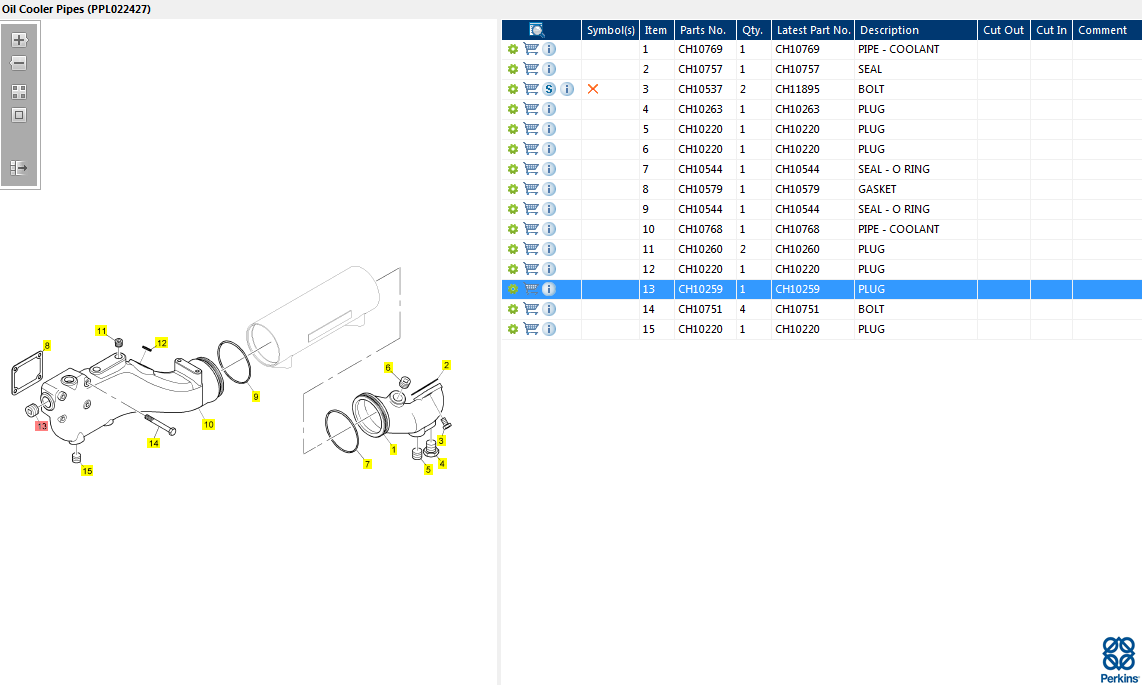Viewport: 1142px width, 685px height.
Task: Add item 14 BOLT CH10751 to cart
Action: (531, 309)
